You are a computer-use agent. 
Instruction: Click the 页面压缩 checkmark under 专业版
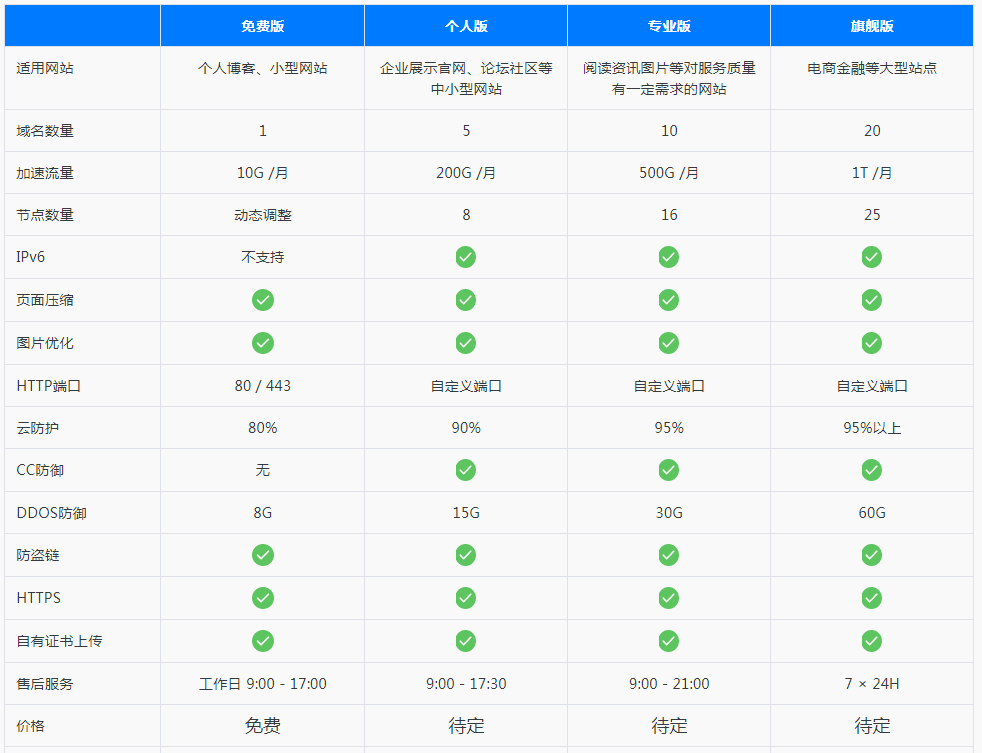tap(668, 300)
